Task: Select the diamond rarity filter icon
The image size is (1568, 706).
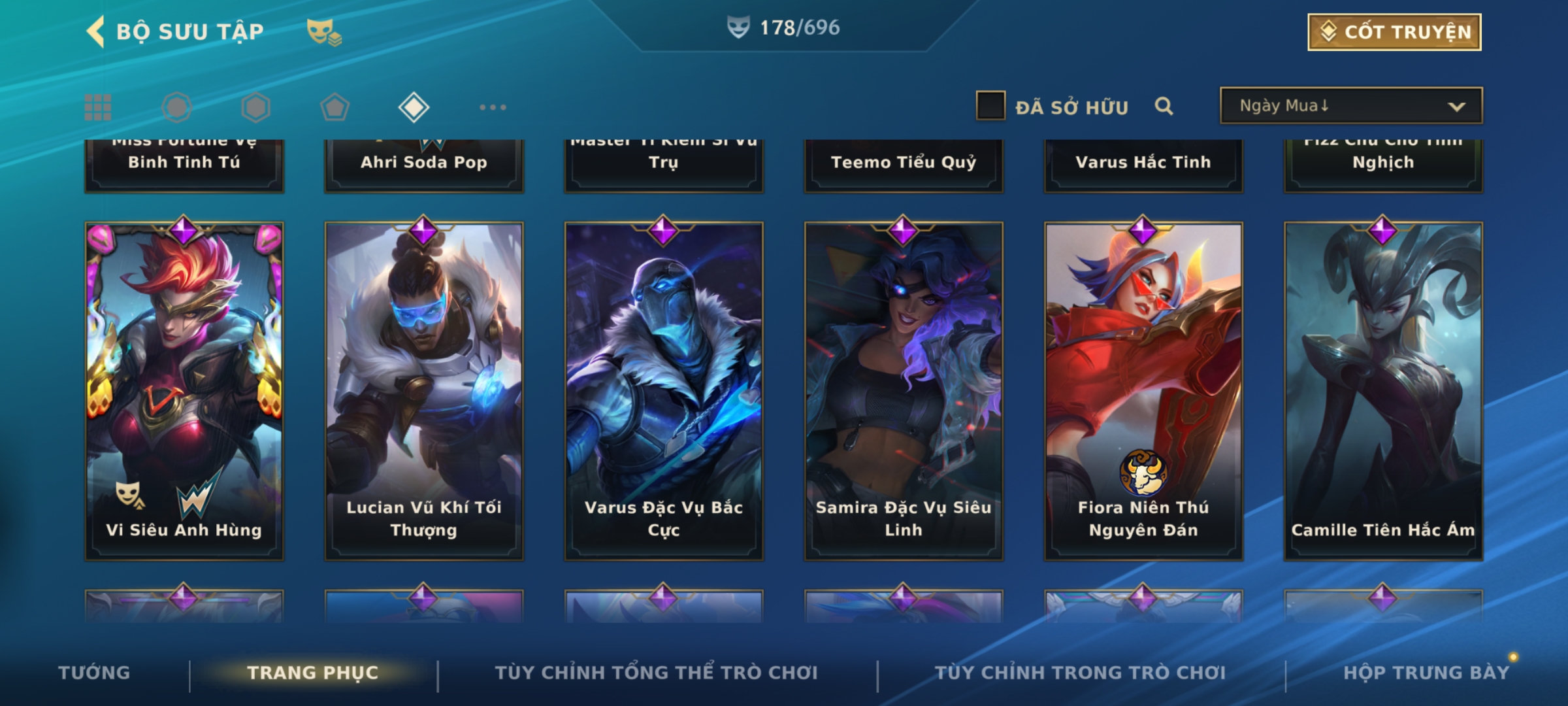Action: click(x=414, y=107)
